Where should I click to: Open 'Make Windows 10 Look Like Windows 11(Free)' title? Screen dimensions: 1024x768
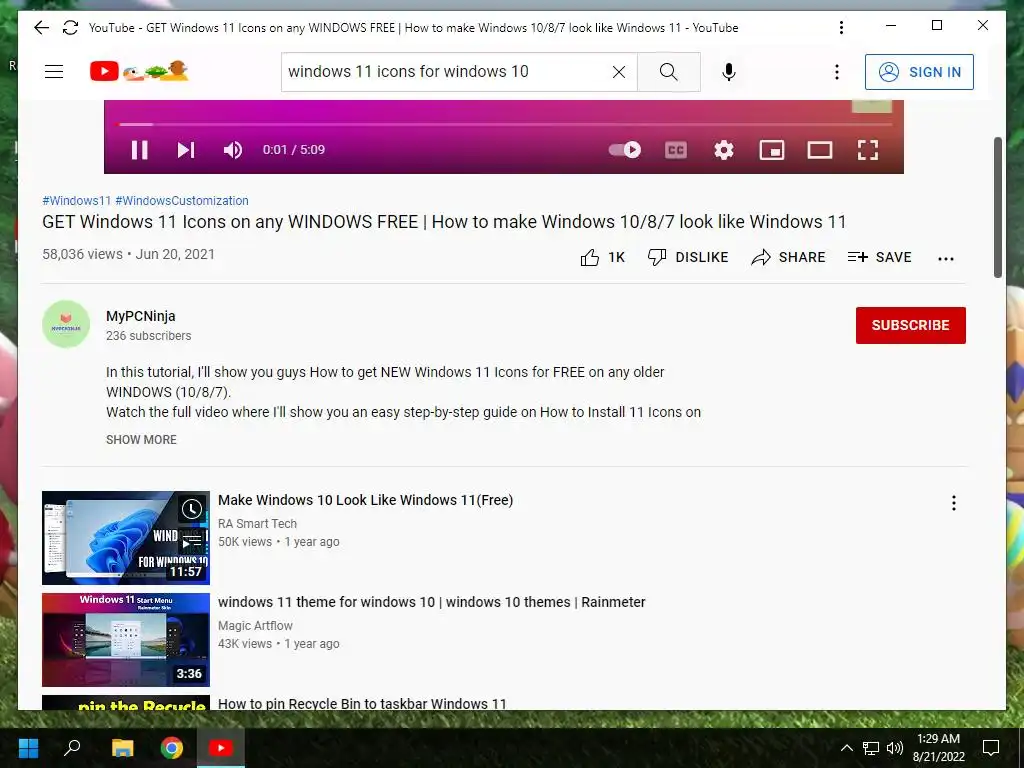click(366, 500)
